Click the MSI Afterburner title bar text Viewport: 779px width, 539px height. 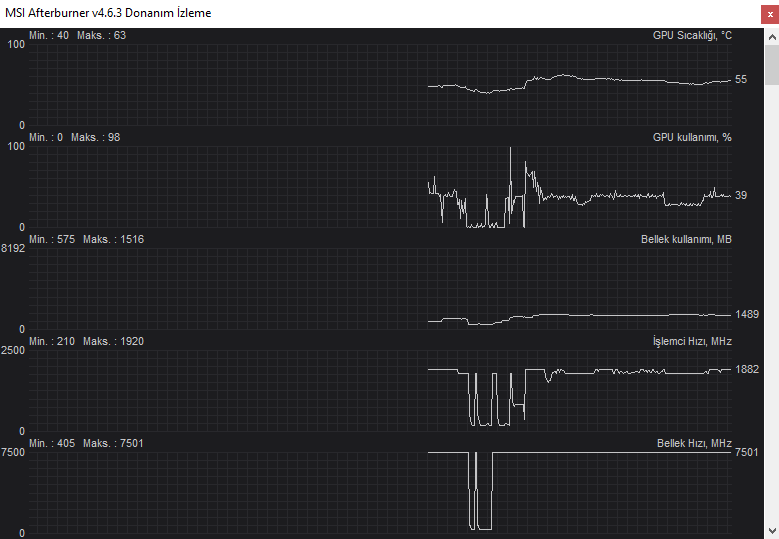point(108,13)
